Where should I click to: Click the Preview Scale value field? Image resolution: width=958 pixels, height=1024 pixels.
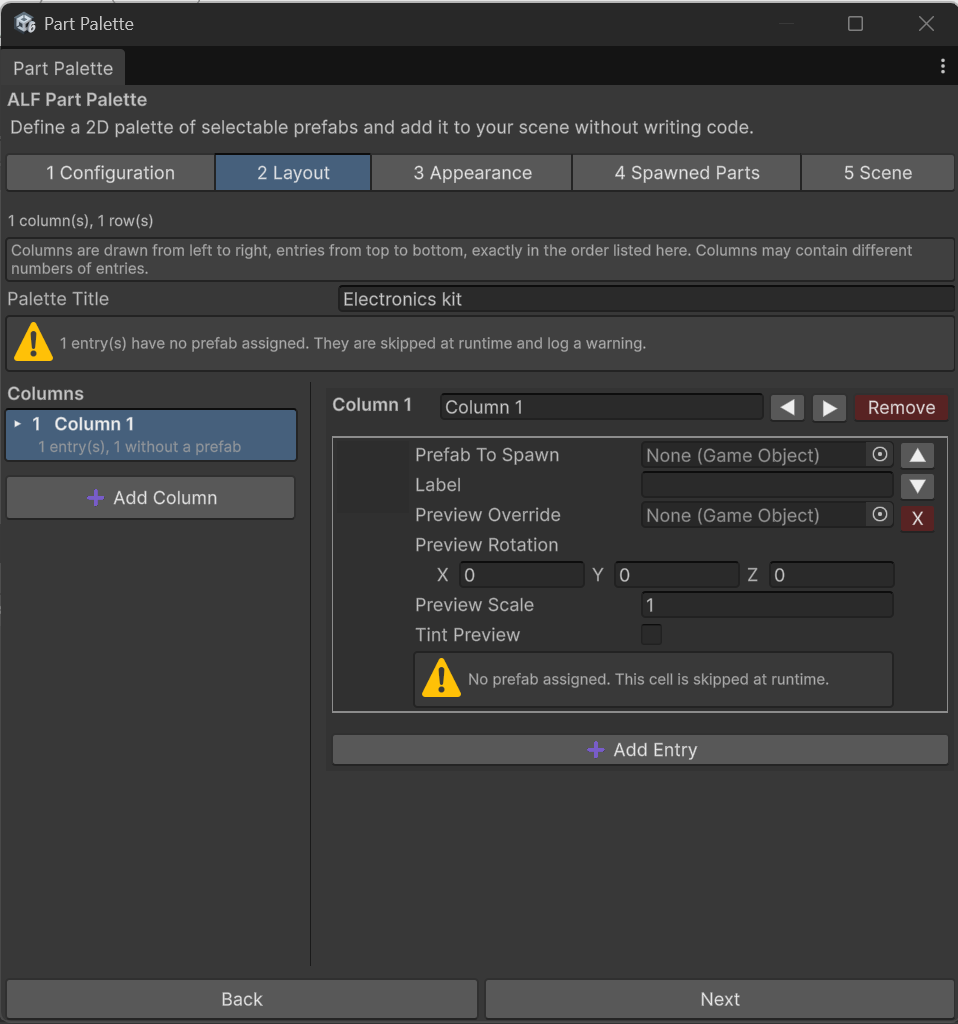[767, 605]
